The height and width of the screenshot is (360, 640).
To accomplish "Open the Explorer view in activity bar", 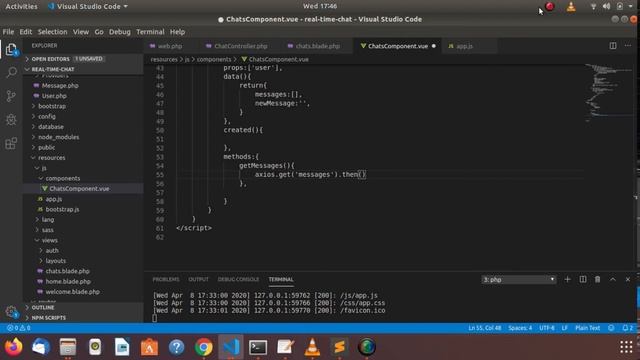I will point(11,50).
